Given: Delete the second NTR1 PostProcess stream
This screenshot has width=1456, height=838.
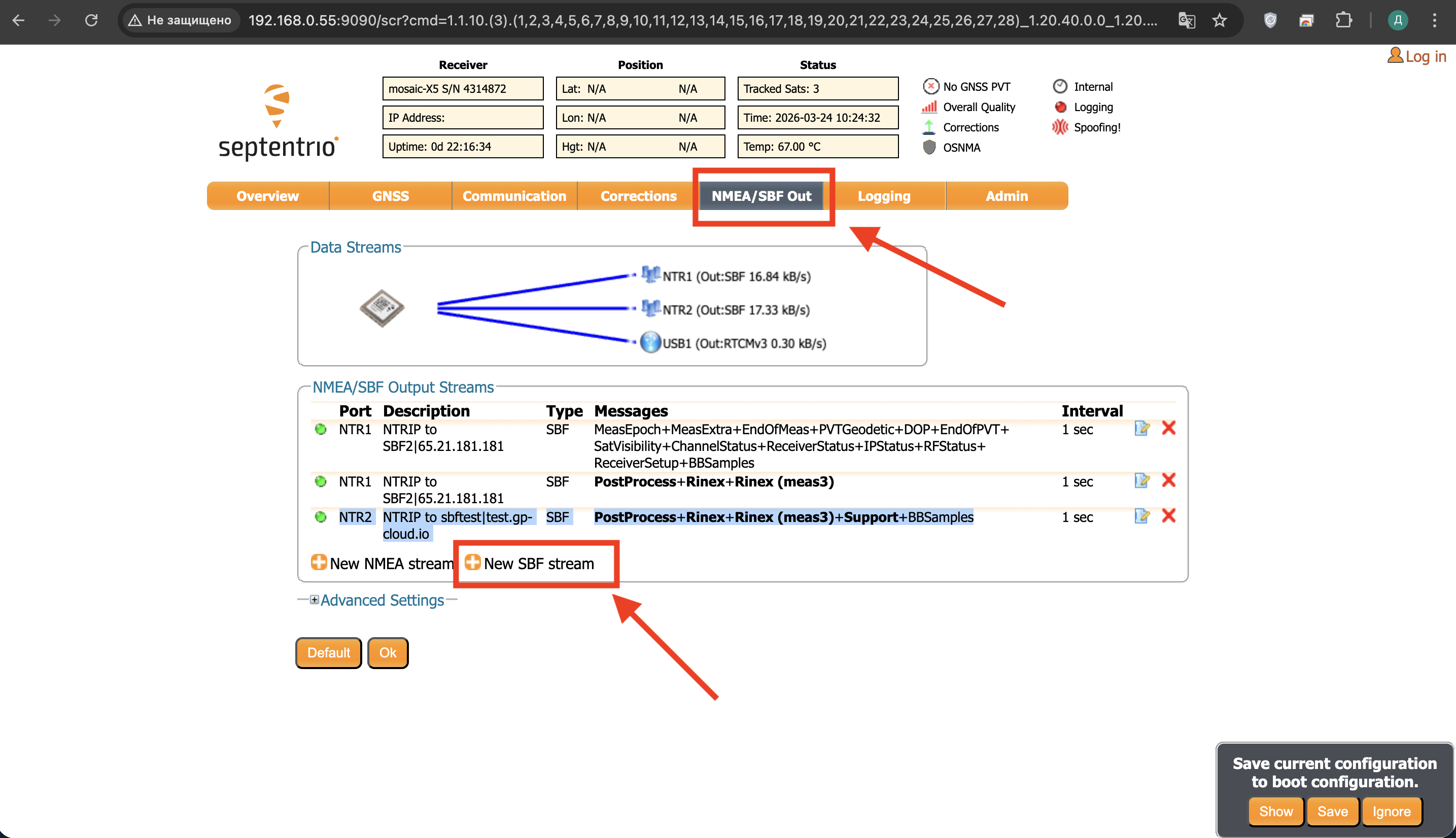Looking at the screenshot, I should 1168,480.
